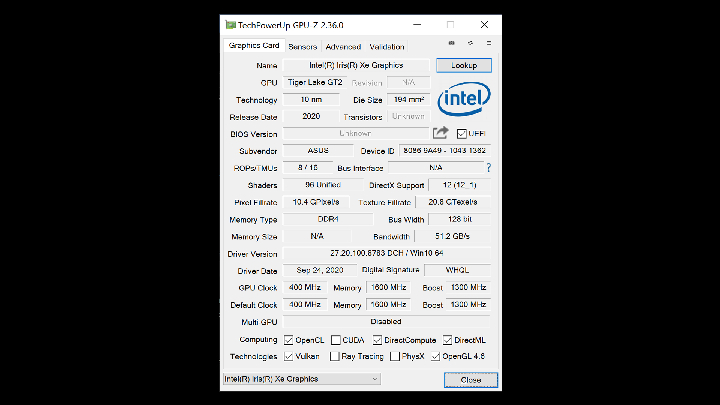Click the Name field showing Intel Iris Xe Graphics
The height and width of the screenshot is (405, 720).
[356, 65]
